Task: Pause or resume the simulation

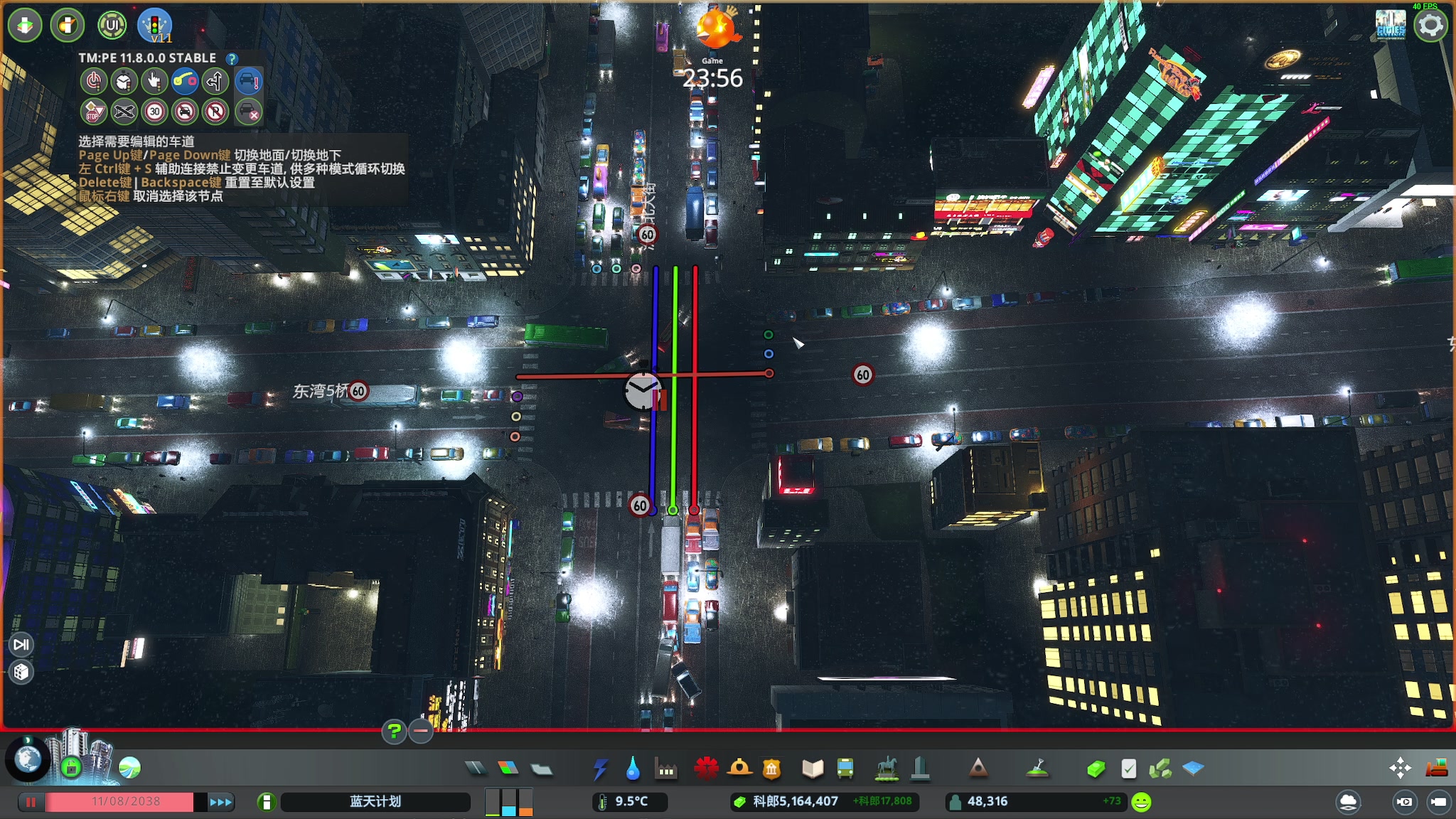Action: pyautogui.click(x=31, y=802)
